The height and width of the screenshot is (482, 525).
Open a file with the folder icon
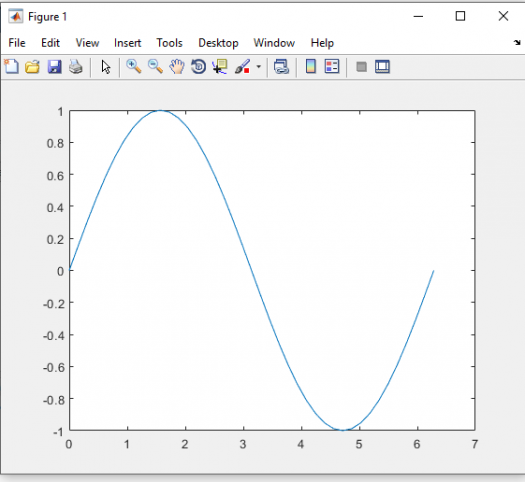point(32,67)
